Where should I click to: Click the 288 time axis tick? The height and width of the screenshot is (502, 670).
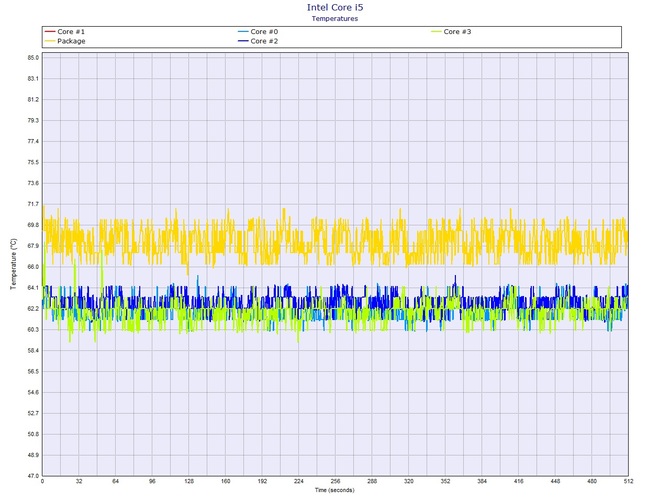coord(372,481)
